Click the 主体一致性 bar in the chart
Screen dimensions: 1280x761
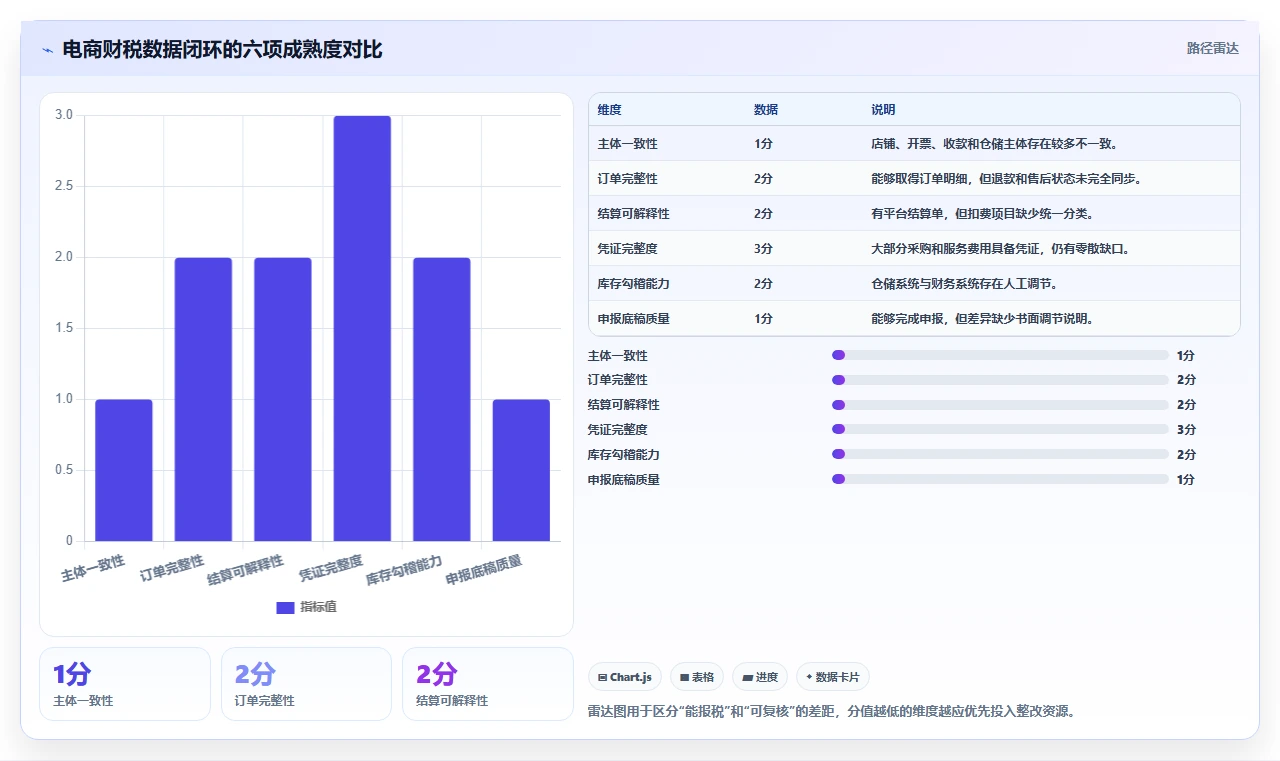(x=124, y=470)
